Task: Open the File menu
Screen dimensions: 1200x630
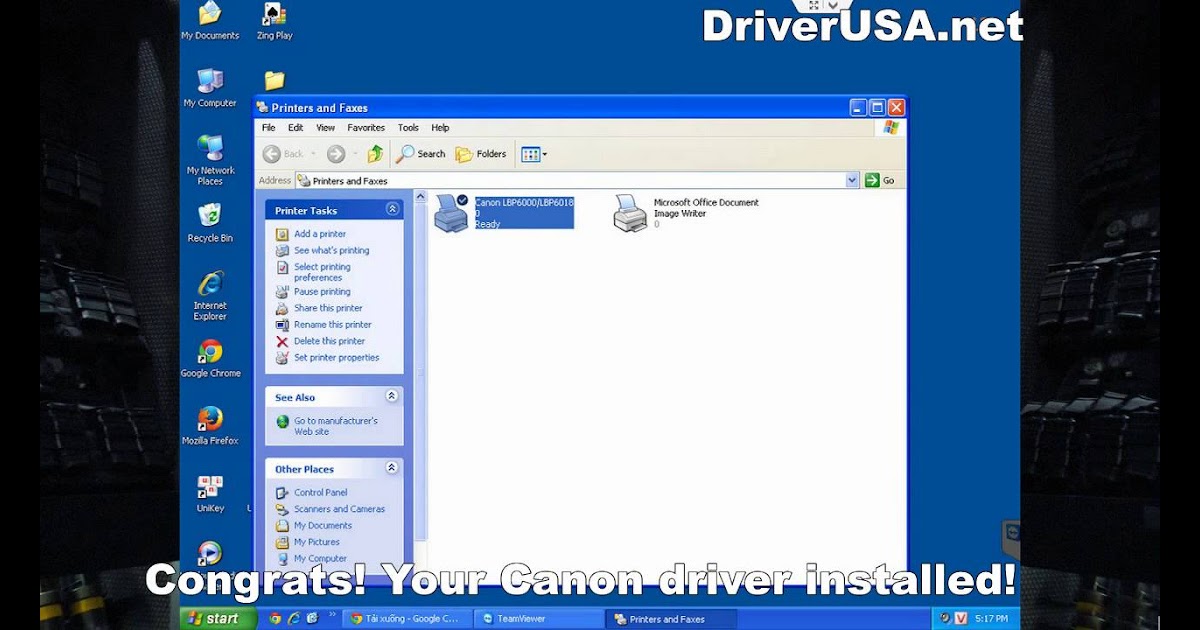Action: (x=269, y=128)
